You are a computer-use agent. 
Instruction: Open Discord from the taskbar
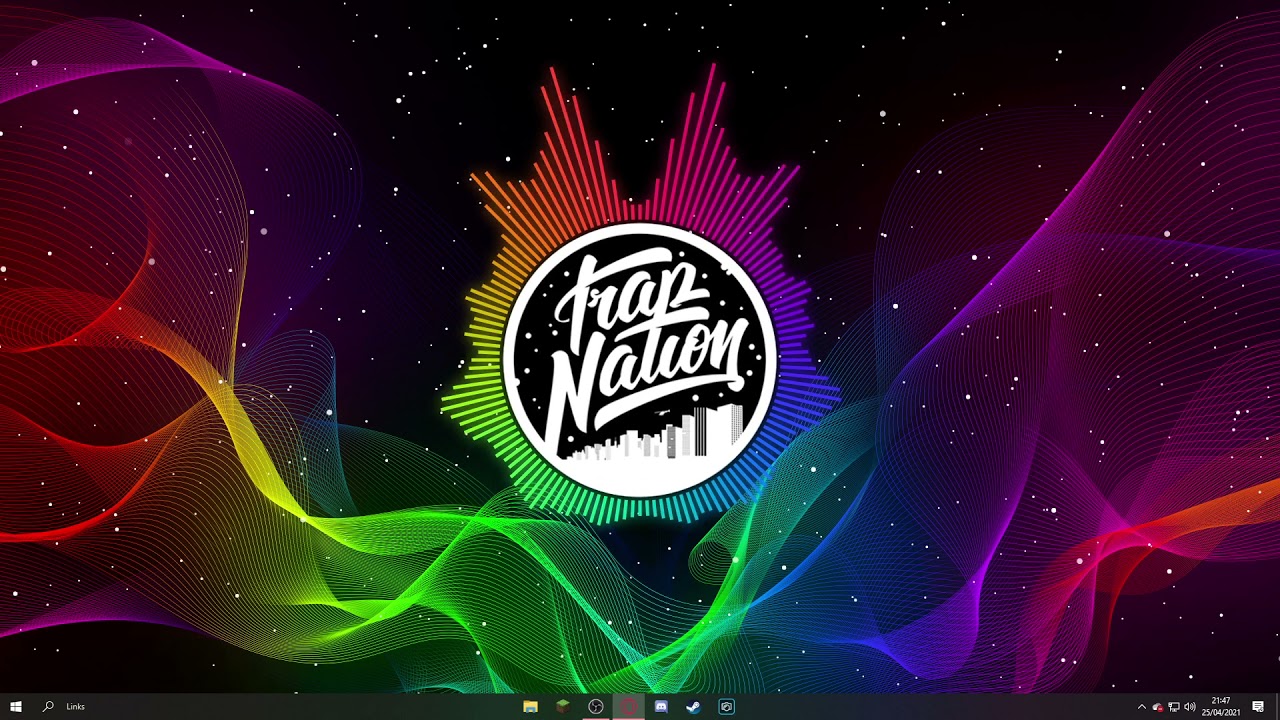point(661,707)
